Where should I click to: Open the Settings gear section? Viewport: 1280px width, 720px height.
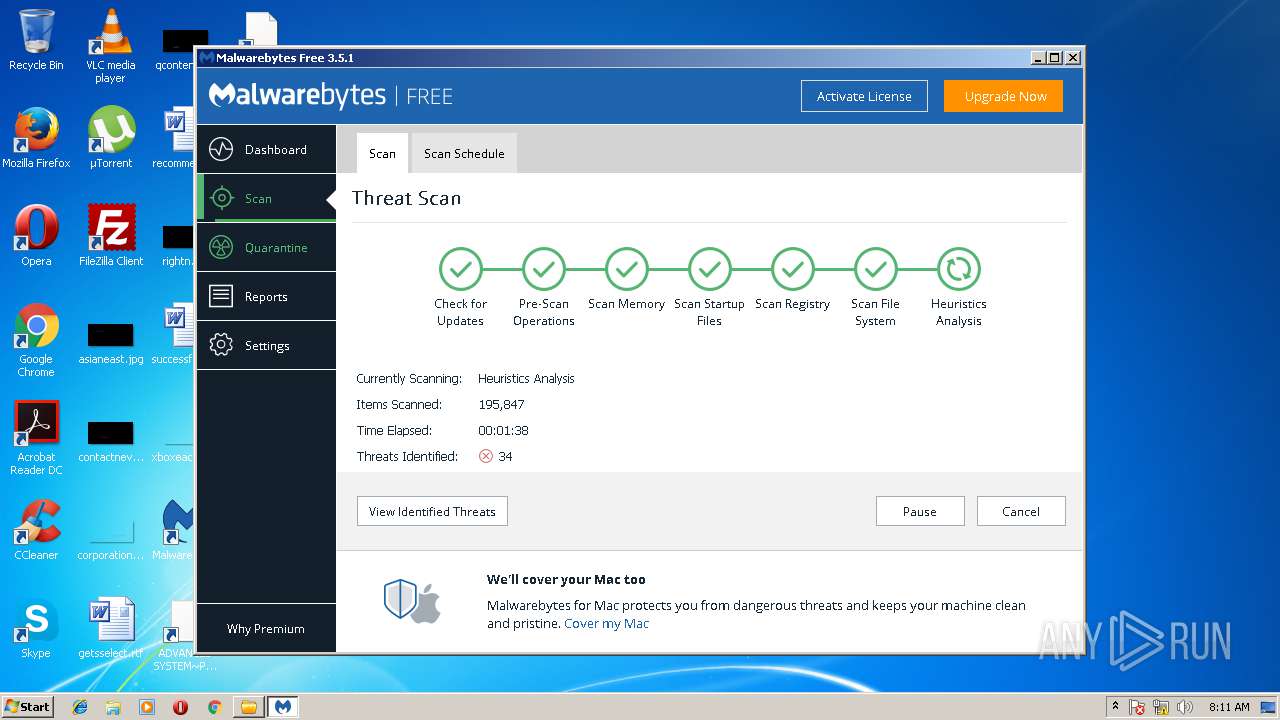tap(266, 346)
